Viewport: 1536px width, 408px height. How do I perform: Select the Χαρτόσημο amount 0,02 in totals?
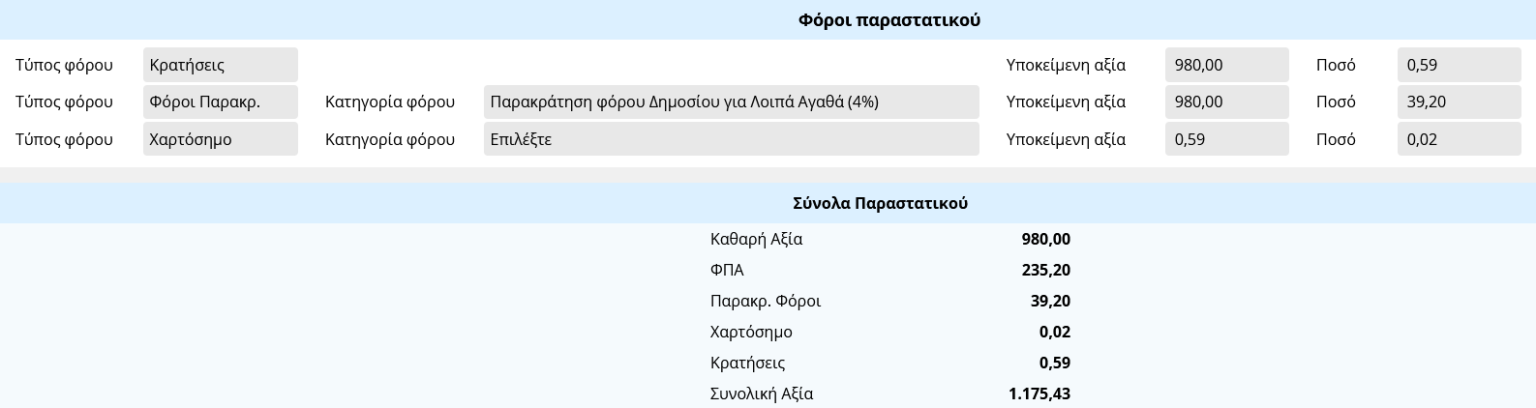point(1055,332)
